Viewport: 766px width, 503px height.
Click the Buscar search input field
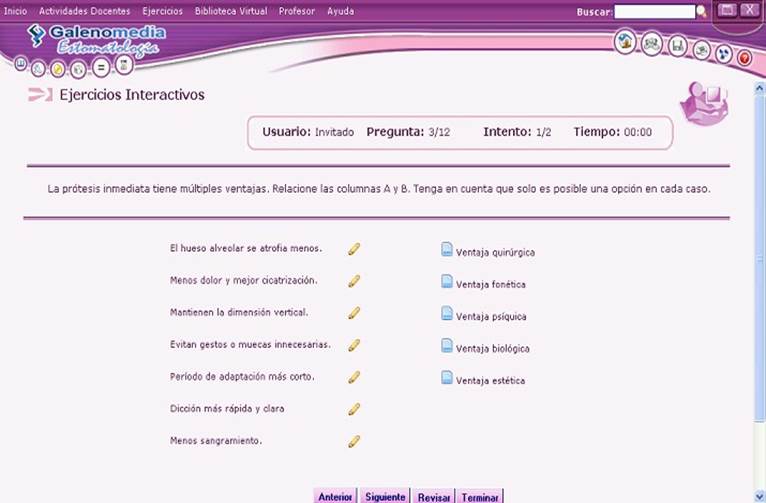[654, 11]
